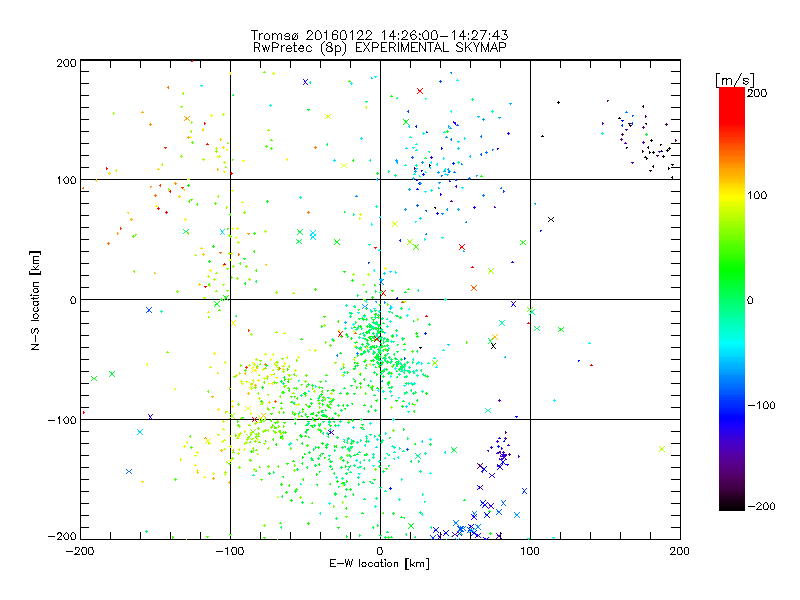Click the x-axis tick label '-200'
800x600 pixels.
tap(80, 551)
